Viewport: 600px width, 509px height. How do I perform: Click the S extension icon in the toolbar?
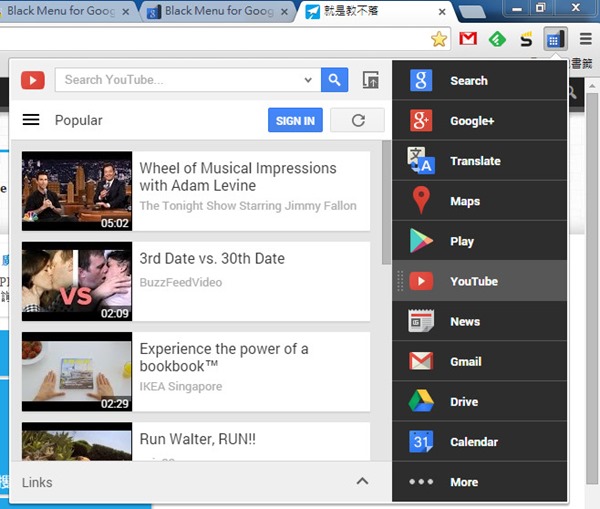tap(526, 39)
